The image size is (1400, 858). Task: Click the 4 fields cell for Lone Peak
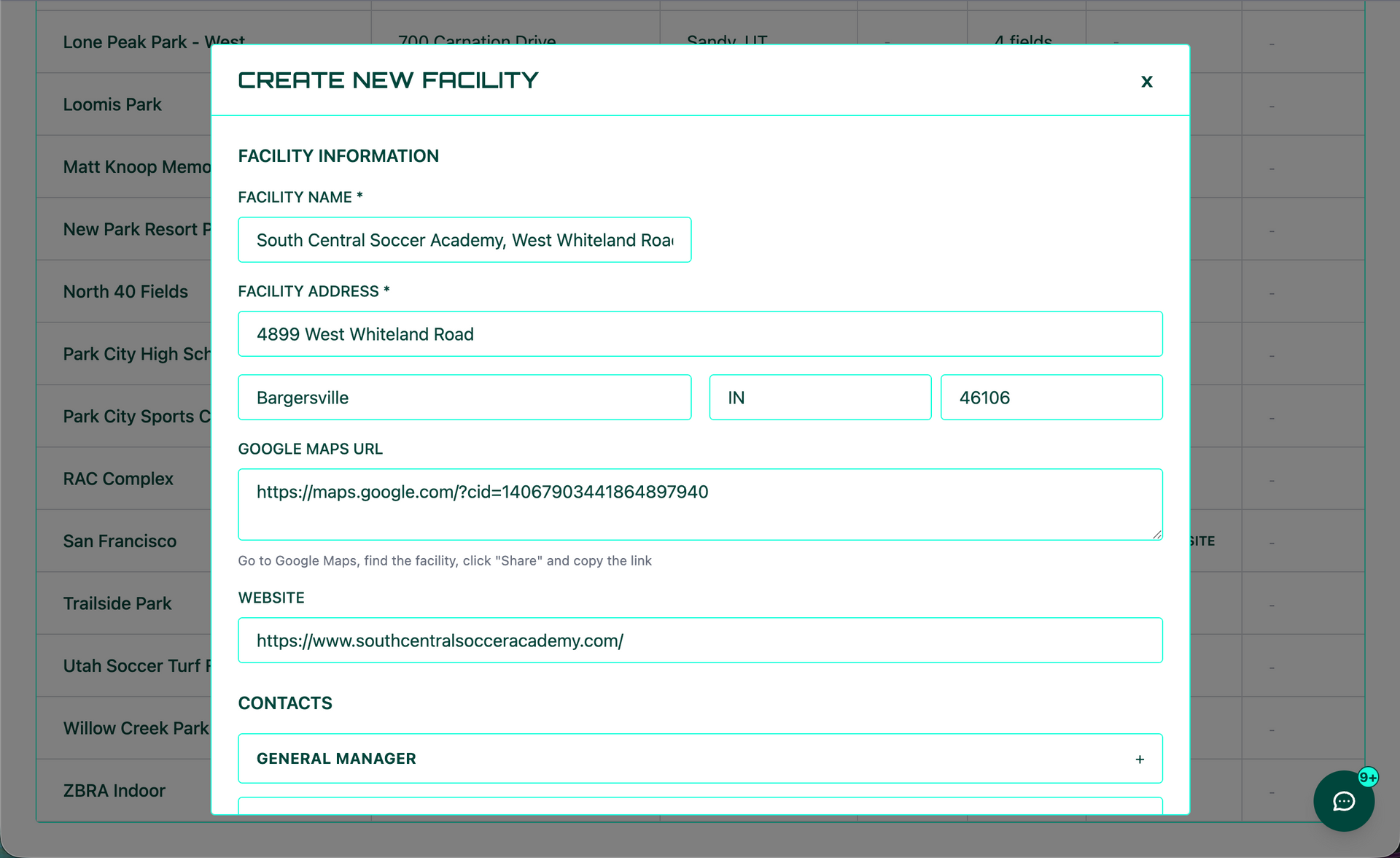tap(1023, 41)
